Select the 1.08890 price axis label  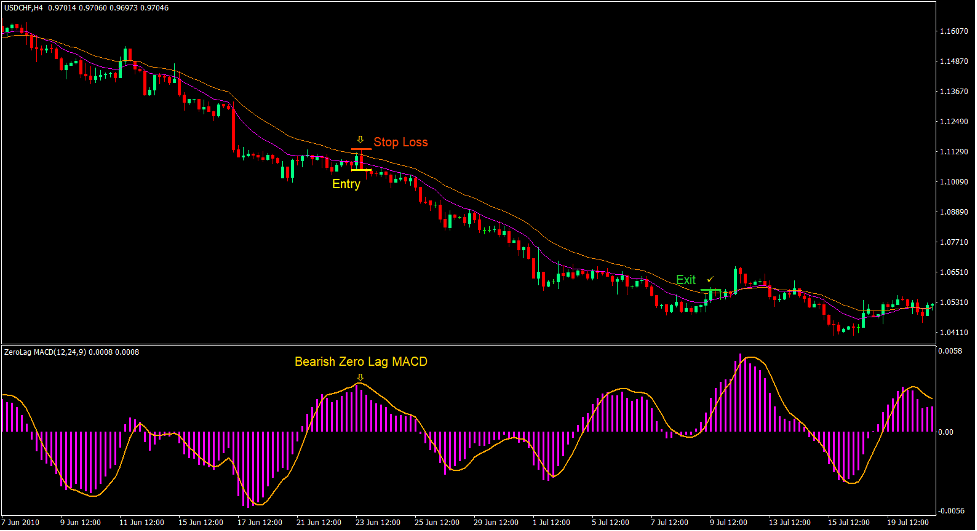[x=954, y=213]
